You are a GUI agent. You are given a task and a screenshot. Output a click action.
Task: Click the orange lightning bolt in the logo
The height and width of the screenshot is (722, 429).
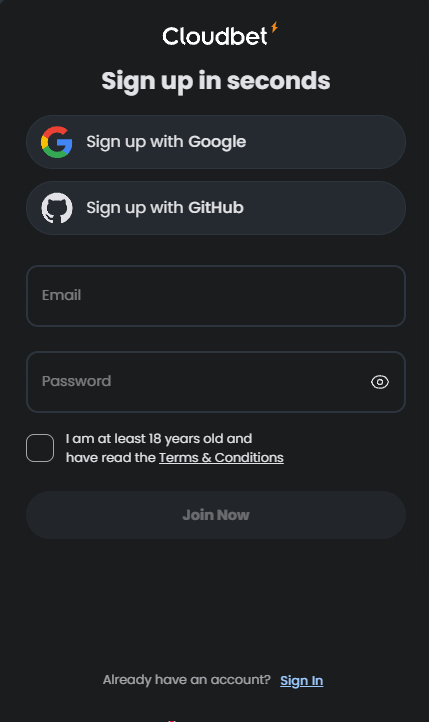274,27
